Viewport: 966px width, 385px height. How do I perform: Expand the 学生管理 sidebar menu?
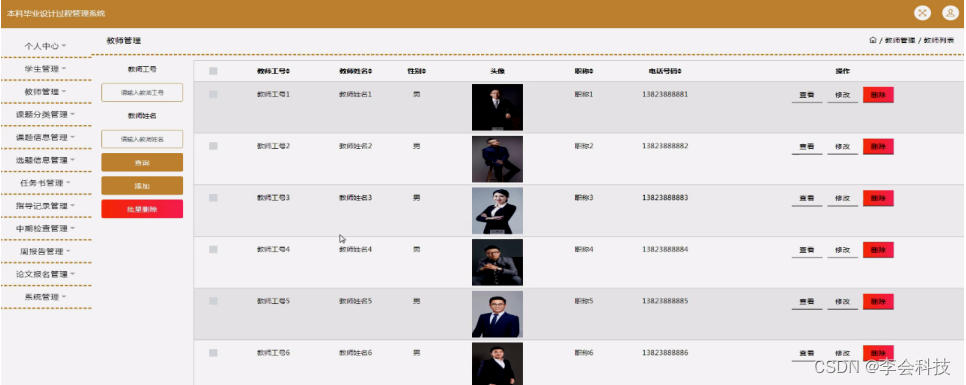tap(46, 69)
